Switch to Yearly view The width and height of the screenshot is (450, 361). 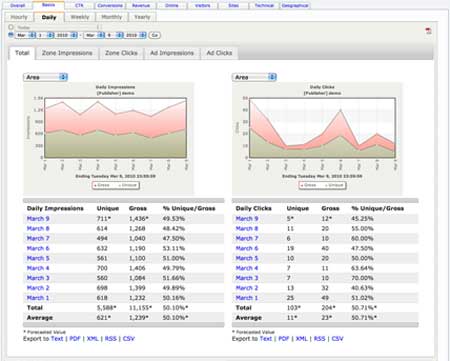click(142, 17)
